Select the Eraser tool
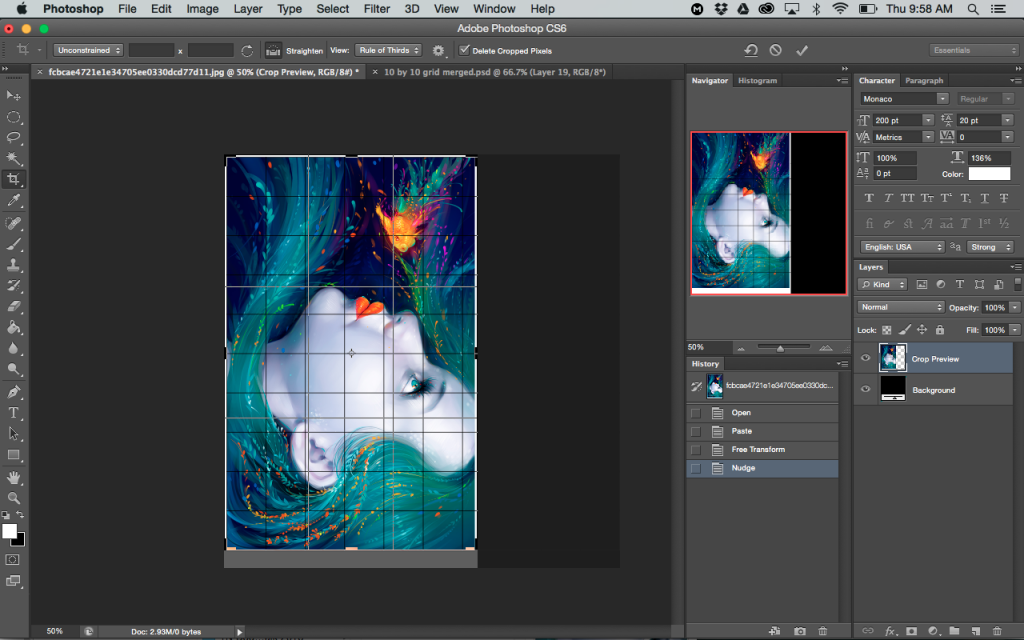 point(13,306)
